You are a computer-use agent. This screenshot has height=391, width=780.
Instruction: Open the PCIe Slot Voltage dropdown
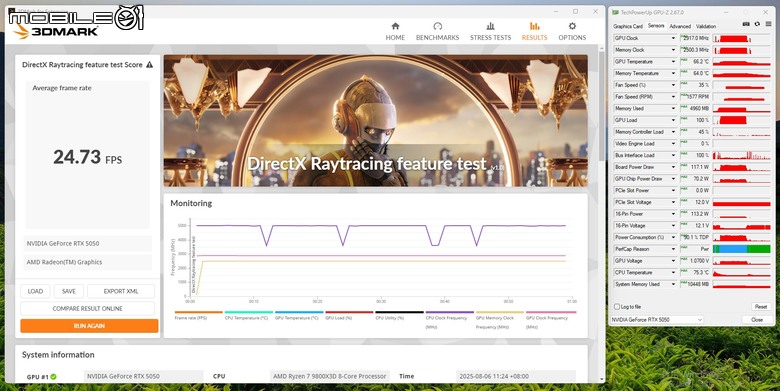(674, 202)
